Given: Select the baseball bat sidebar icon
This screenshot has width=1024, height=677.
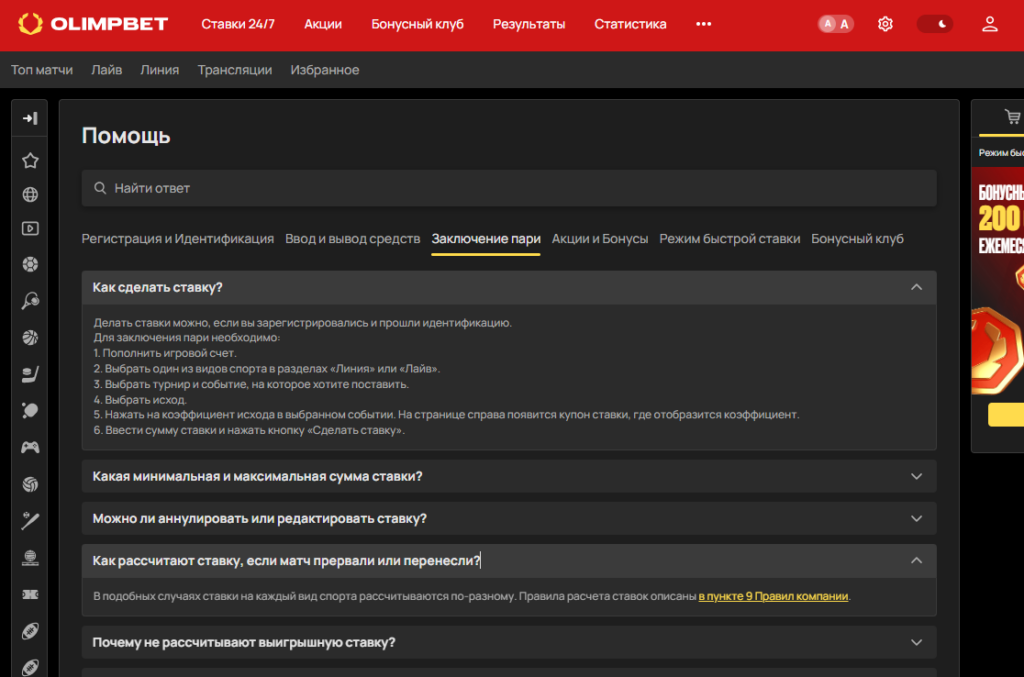Looking at the screenshot, I should click(x=30, y=521).
